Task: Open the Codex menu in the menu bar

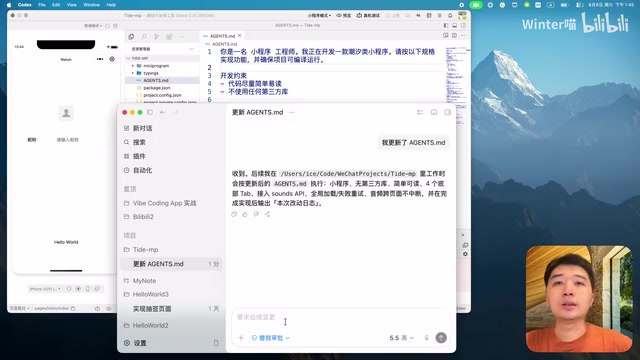Action: point(24,5)
